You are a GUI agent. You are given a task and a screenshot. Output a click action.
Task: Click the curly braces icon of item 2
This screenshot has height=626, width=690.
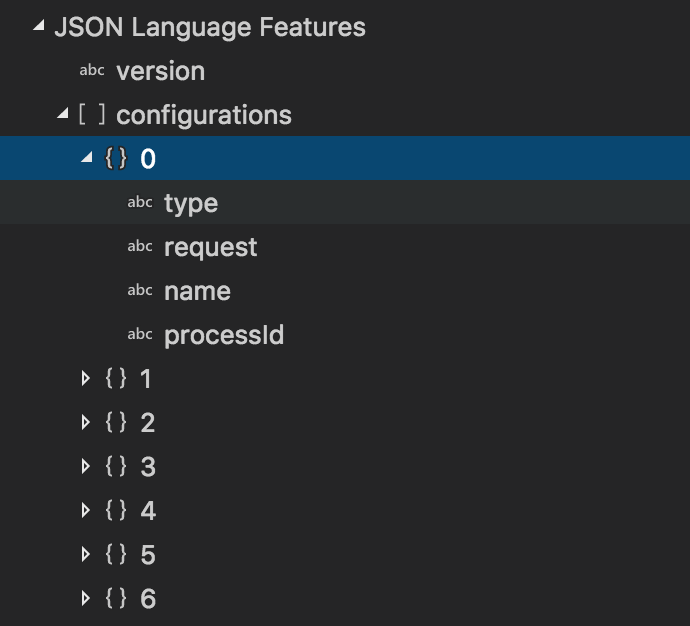click(x=116, y=422)
